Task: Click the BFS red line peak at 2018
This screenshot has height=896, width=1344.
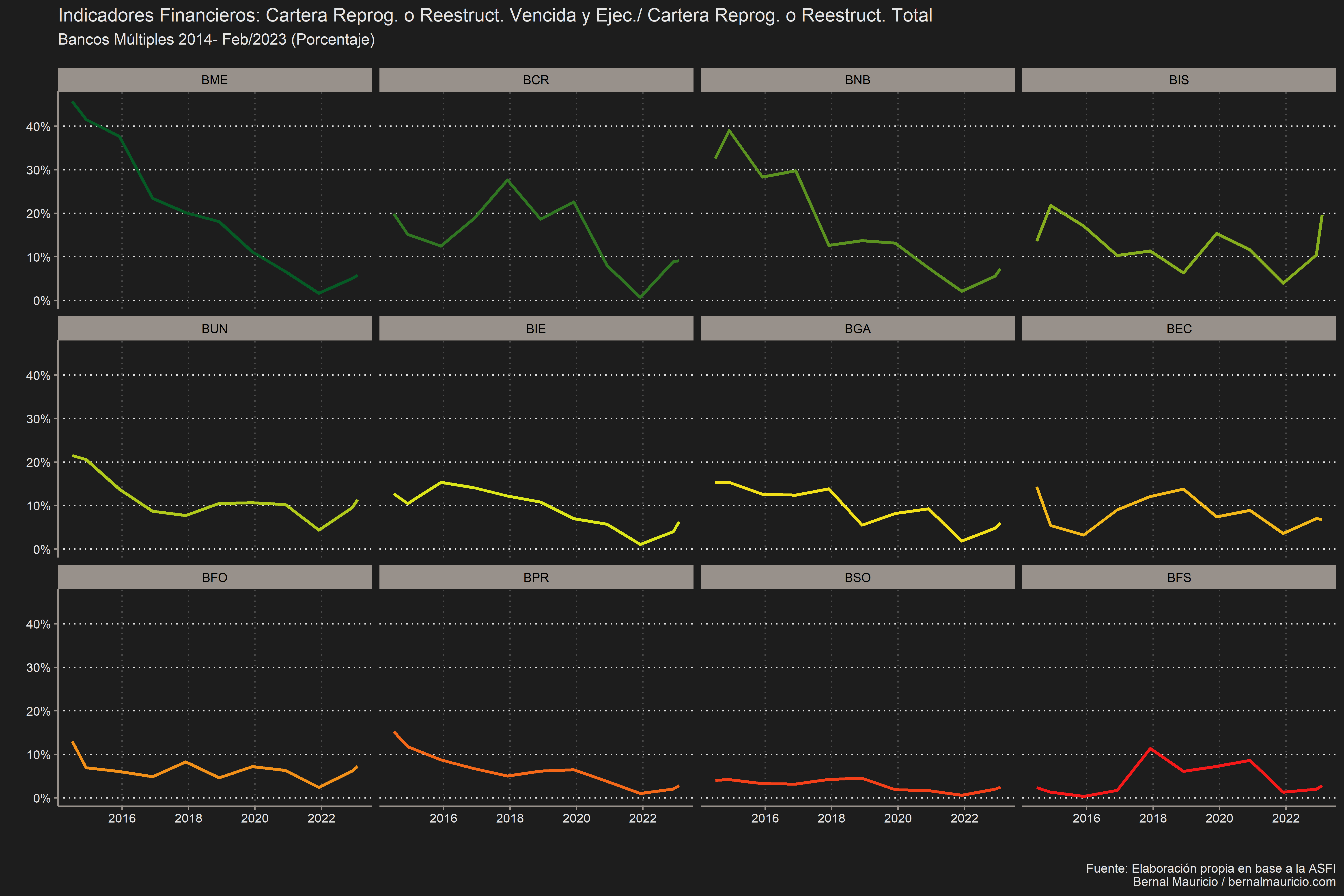Action: tap(1150, 749)
